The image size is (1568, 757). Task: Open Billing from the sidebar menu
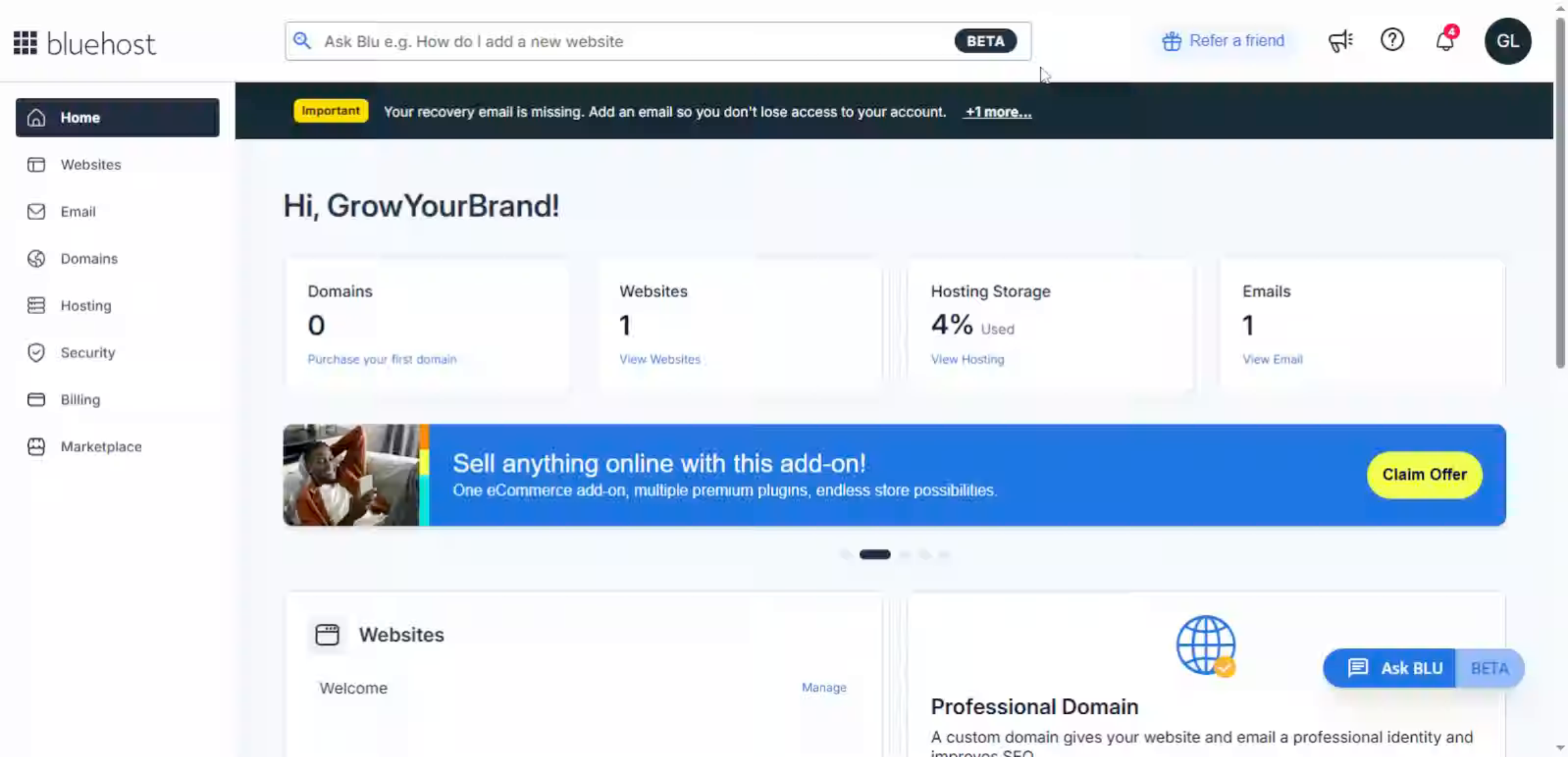tap(80, 399)
